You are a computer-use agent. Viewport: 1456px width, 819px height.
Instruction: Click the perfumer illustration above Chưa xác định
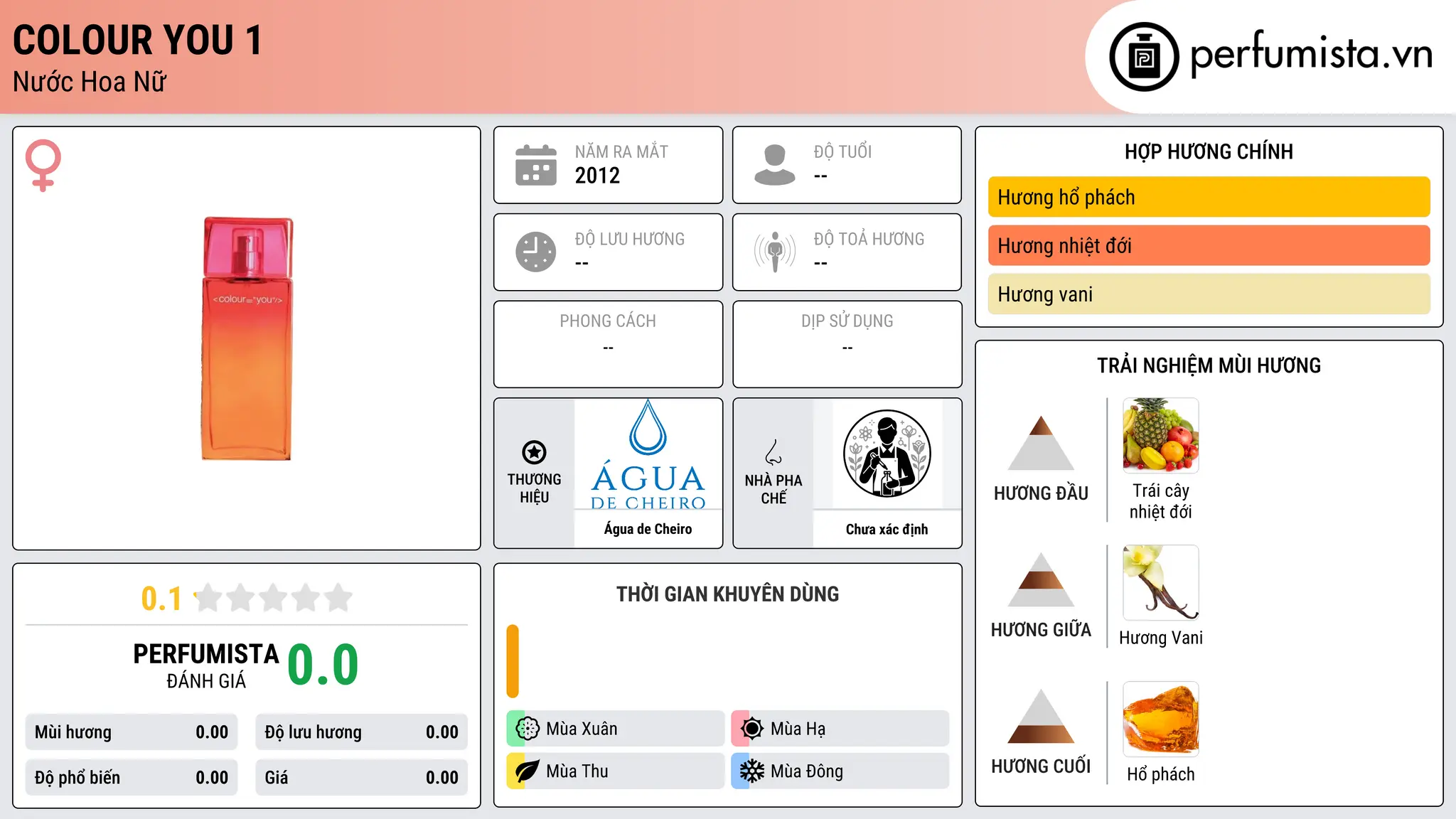(x=887, y=454)
